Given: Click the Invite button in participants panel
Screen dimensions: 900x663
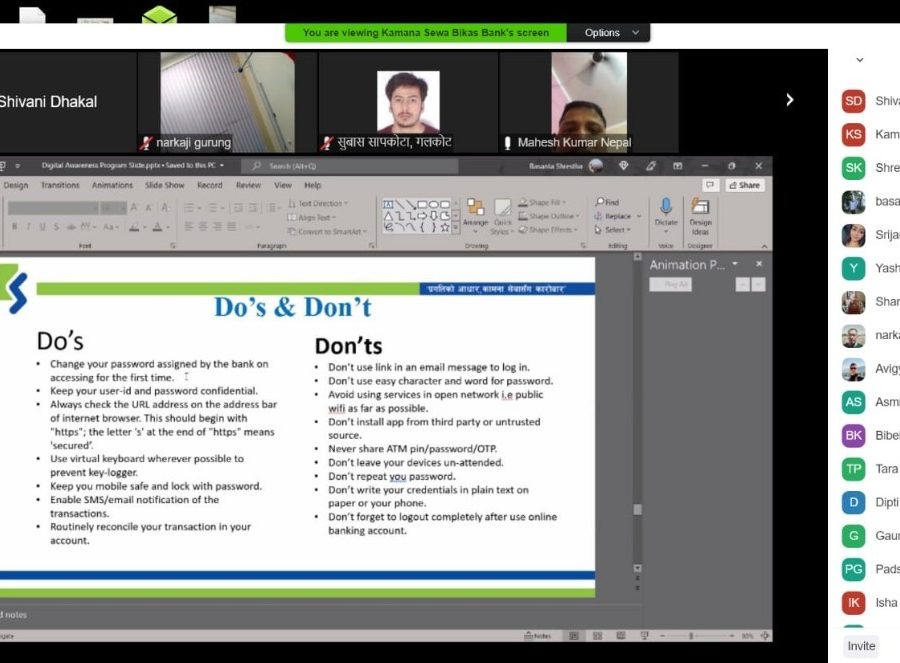Looking at the screenshot, I should (861, 646).
